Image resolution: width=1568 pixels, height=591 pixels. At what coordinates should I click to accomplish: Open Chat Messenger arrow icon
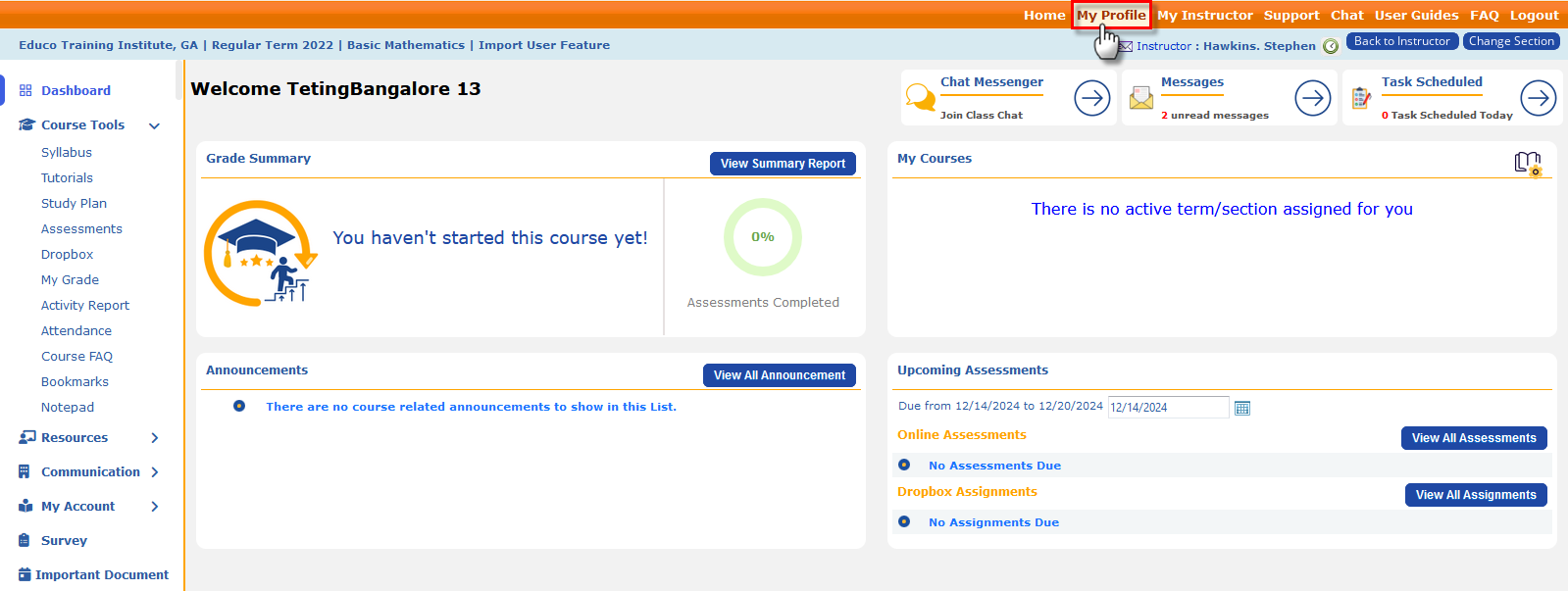[x=1091, y=98]
